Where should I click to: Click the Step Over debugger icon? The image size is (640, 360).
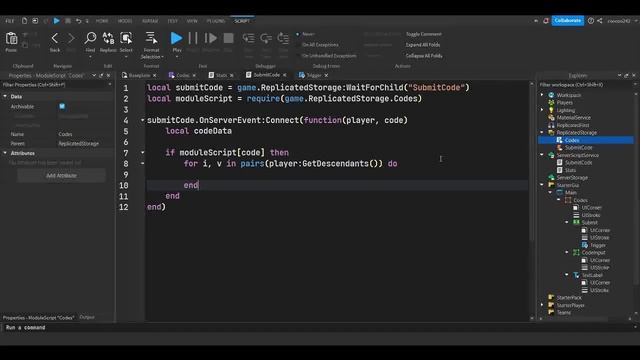[266, 38]
